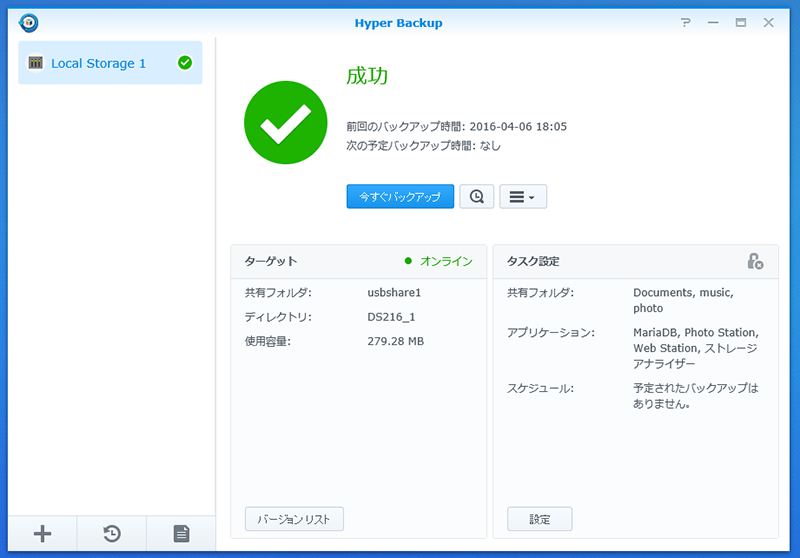This screenshot has height=558, width=800.
Task: Click the 279.28 MB used capacity value
Action: [x=395, y=341]
